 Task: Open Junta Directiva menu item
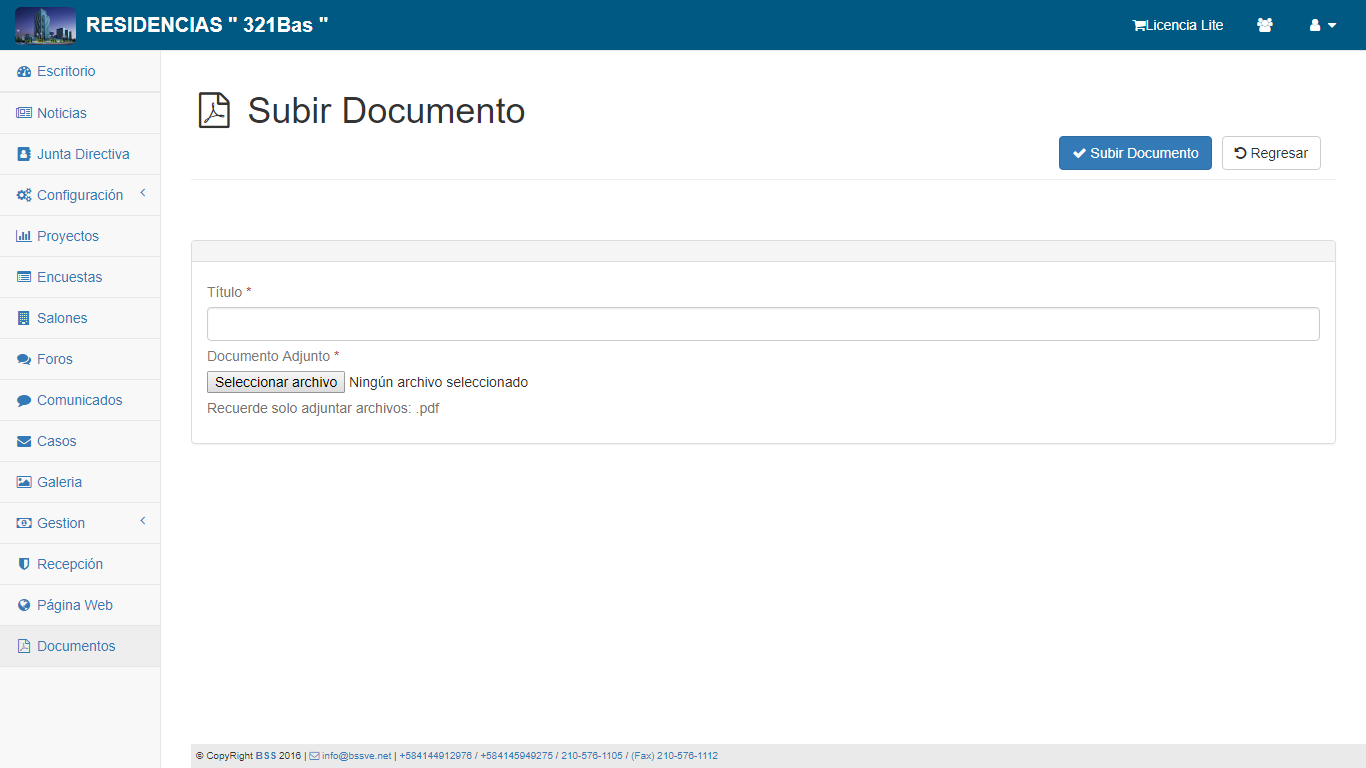[x=83, y=154]
